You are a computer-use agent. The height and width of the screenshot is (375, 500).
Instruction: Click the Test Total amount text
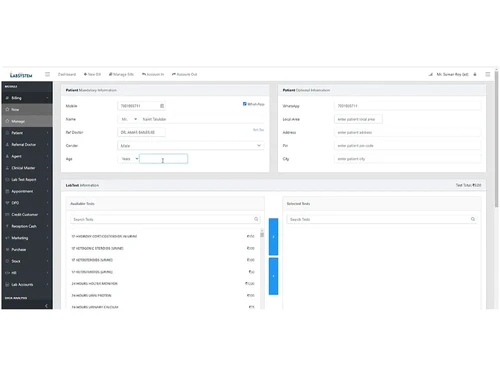click(468, 185)
